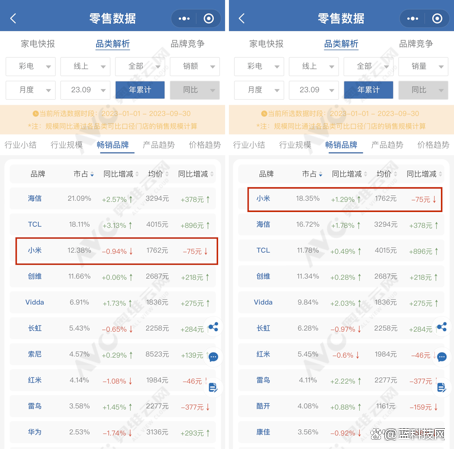Open the 23.09 period dropdown in left panel
This screenshot has height=450, width=454.
pos(85,90)
